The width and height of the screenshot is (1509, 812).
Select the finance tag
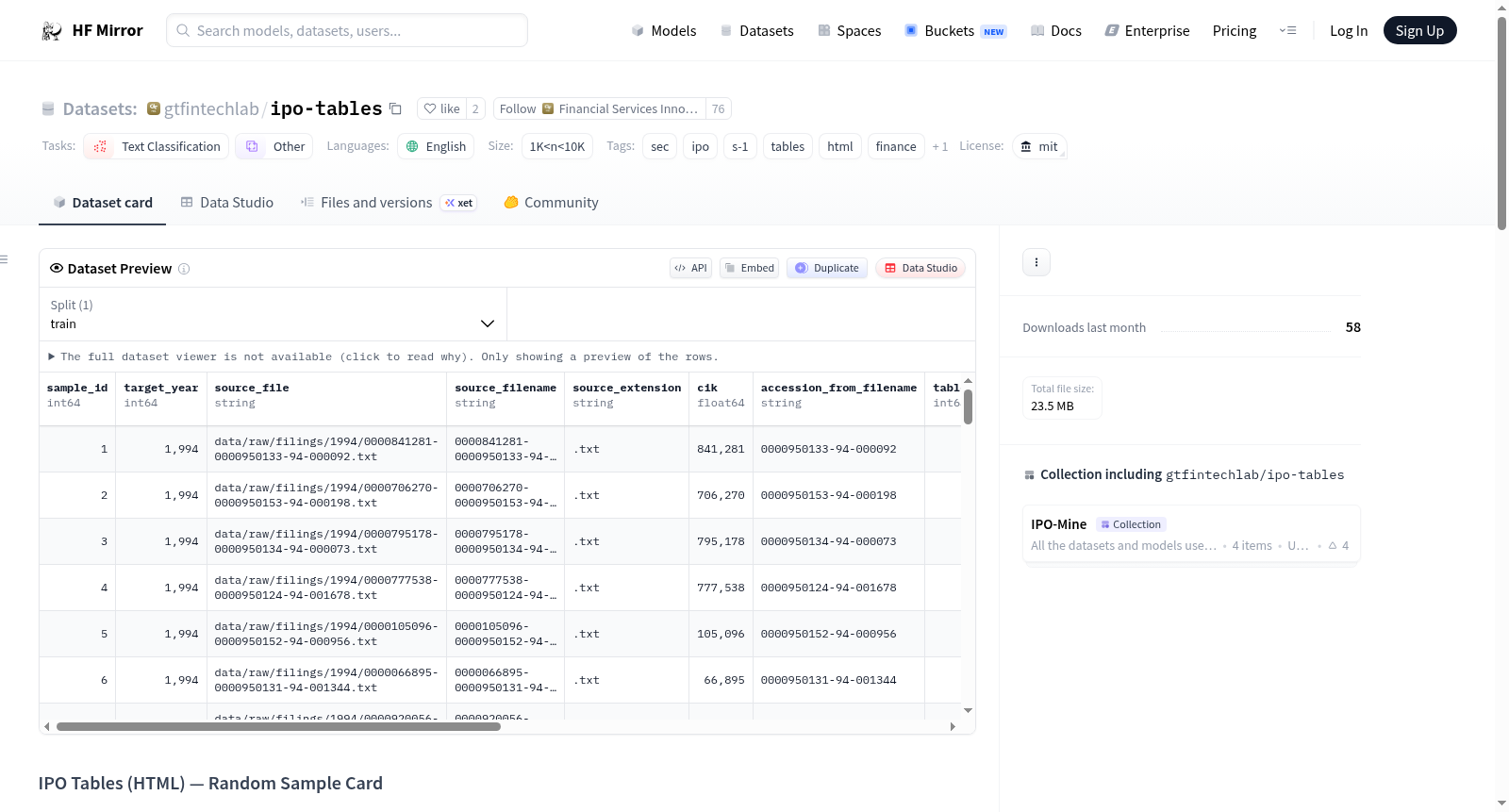click(896, 146)
